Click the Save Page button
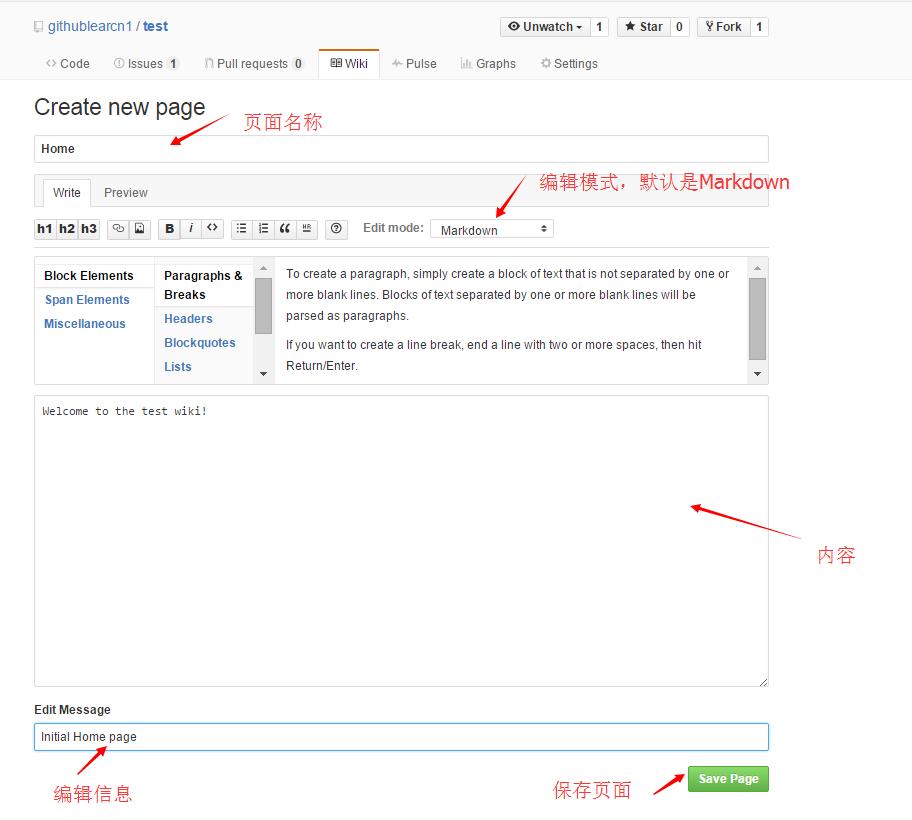 point(727,778)
